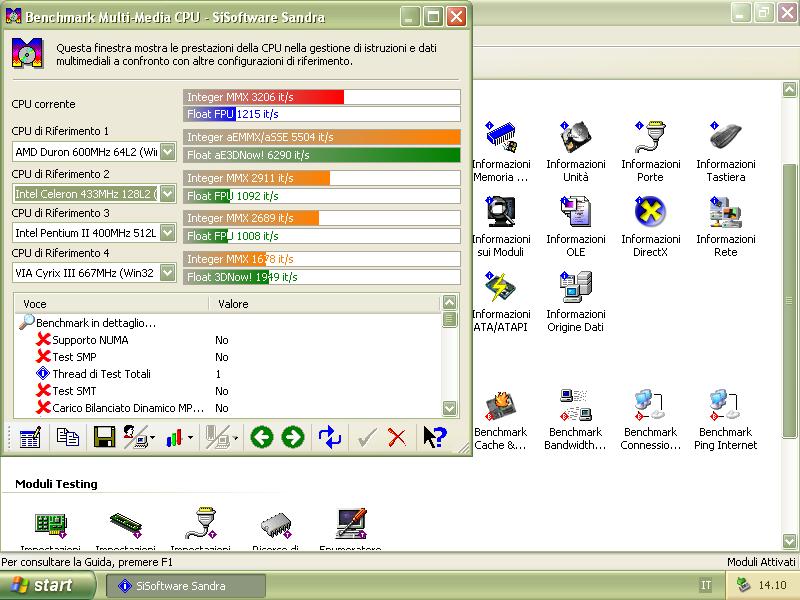Click the copy to clipboard icon
Screen dimensions: 800x600
[68, 437]
